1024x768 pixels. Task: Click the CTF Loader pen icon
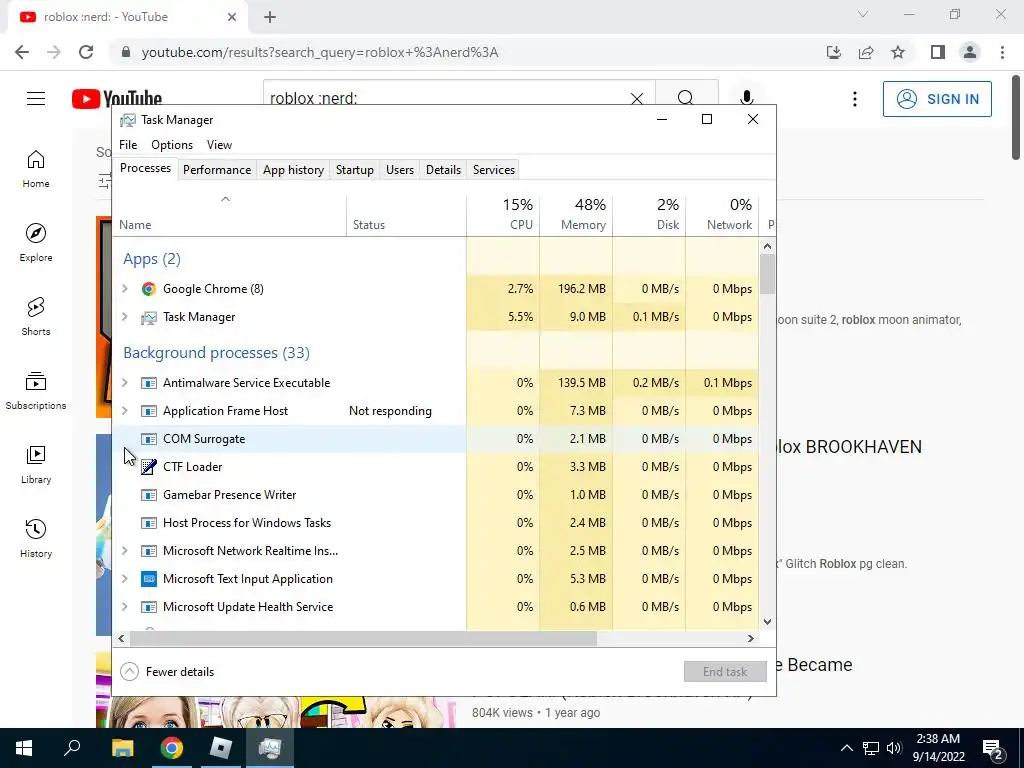[x=149, y=467]
